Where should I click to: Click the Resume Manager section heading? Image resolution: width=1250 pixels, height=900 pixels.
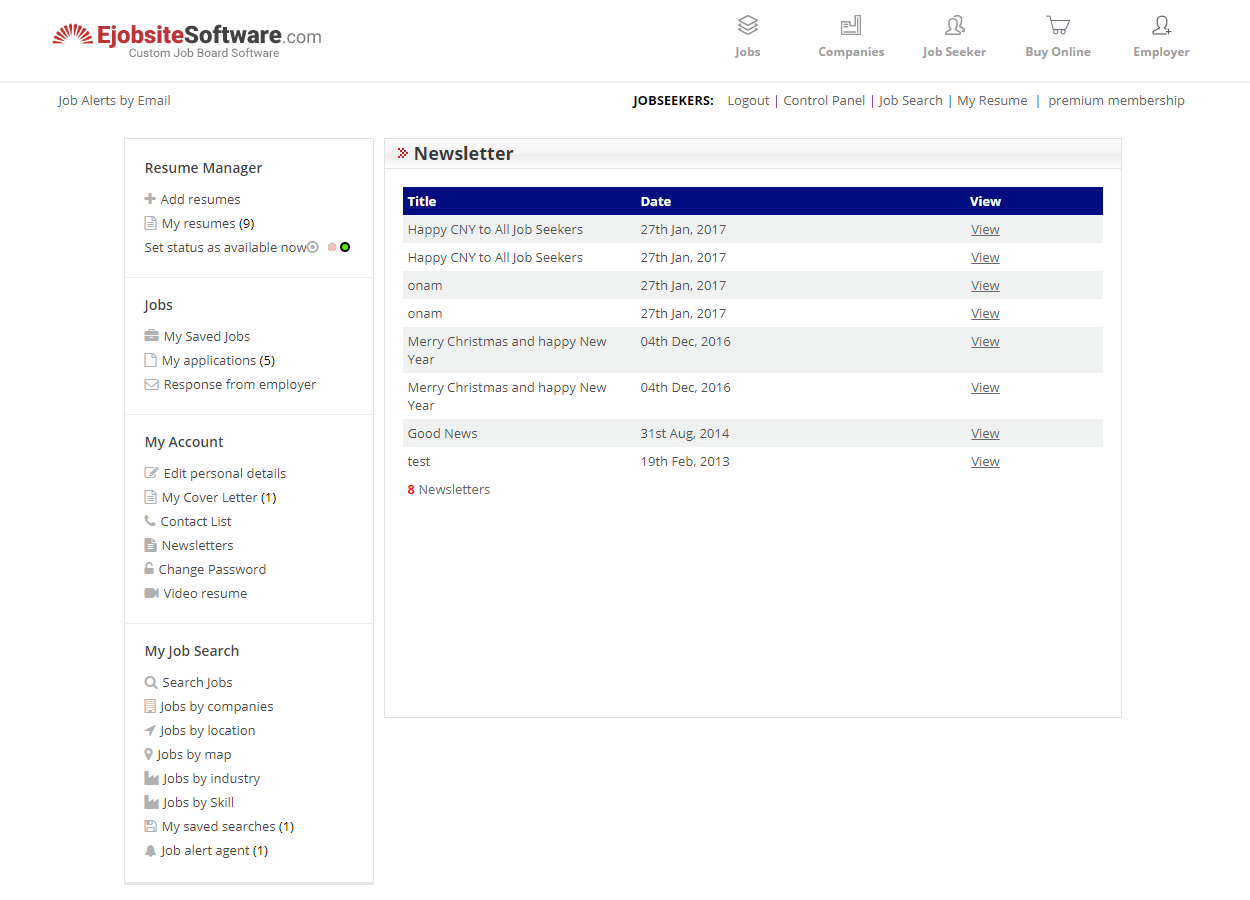(203, 168)
